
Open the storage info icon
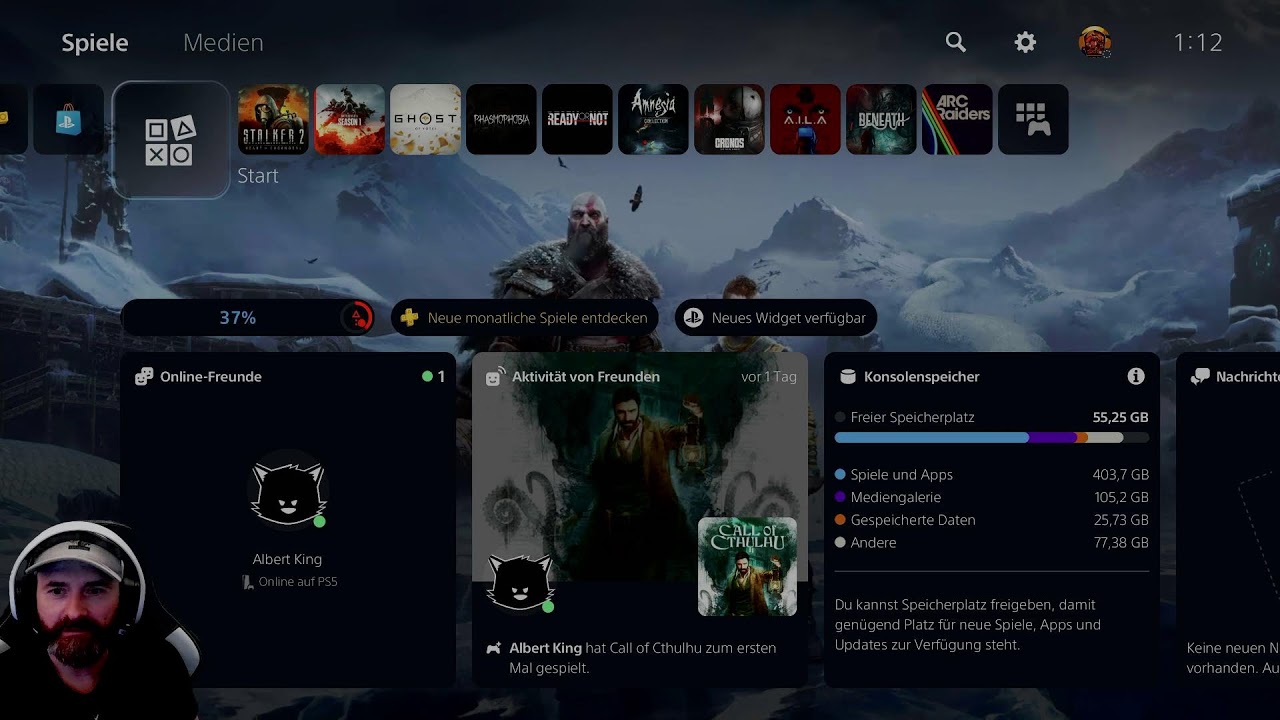point(1136,377)
